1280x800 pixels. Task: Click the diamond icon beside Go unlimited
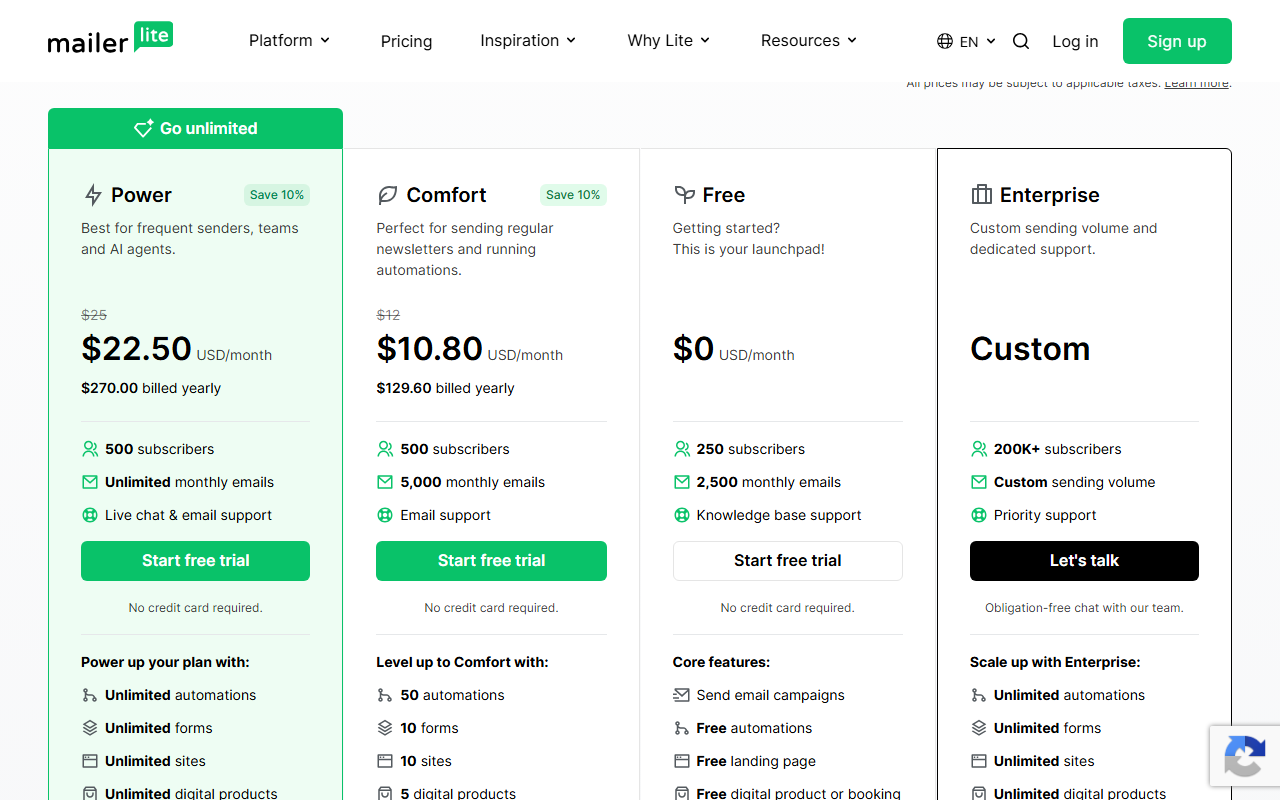pos(143,128)
